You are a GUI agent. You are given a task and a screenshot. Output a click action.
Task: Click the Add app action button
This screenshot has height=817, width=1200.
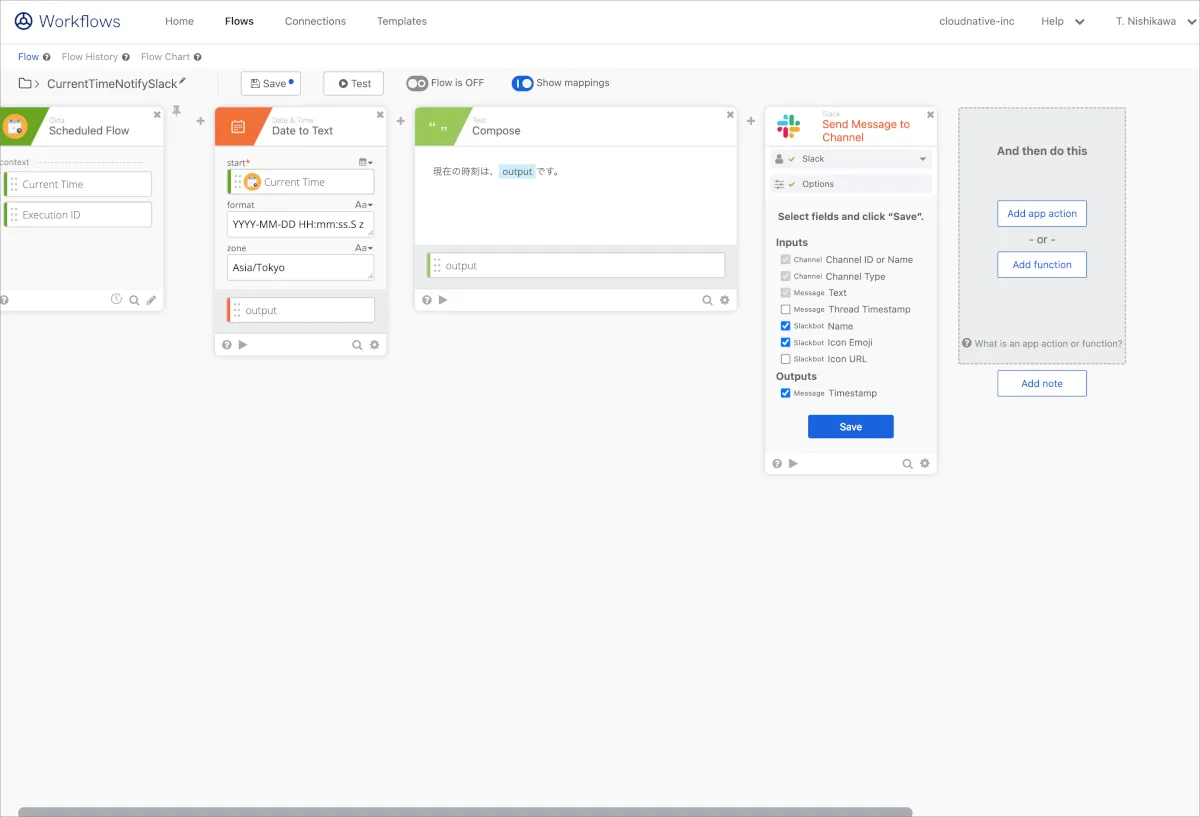click(x=1041, y=214)
